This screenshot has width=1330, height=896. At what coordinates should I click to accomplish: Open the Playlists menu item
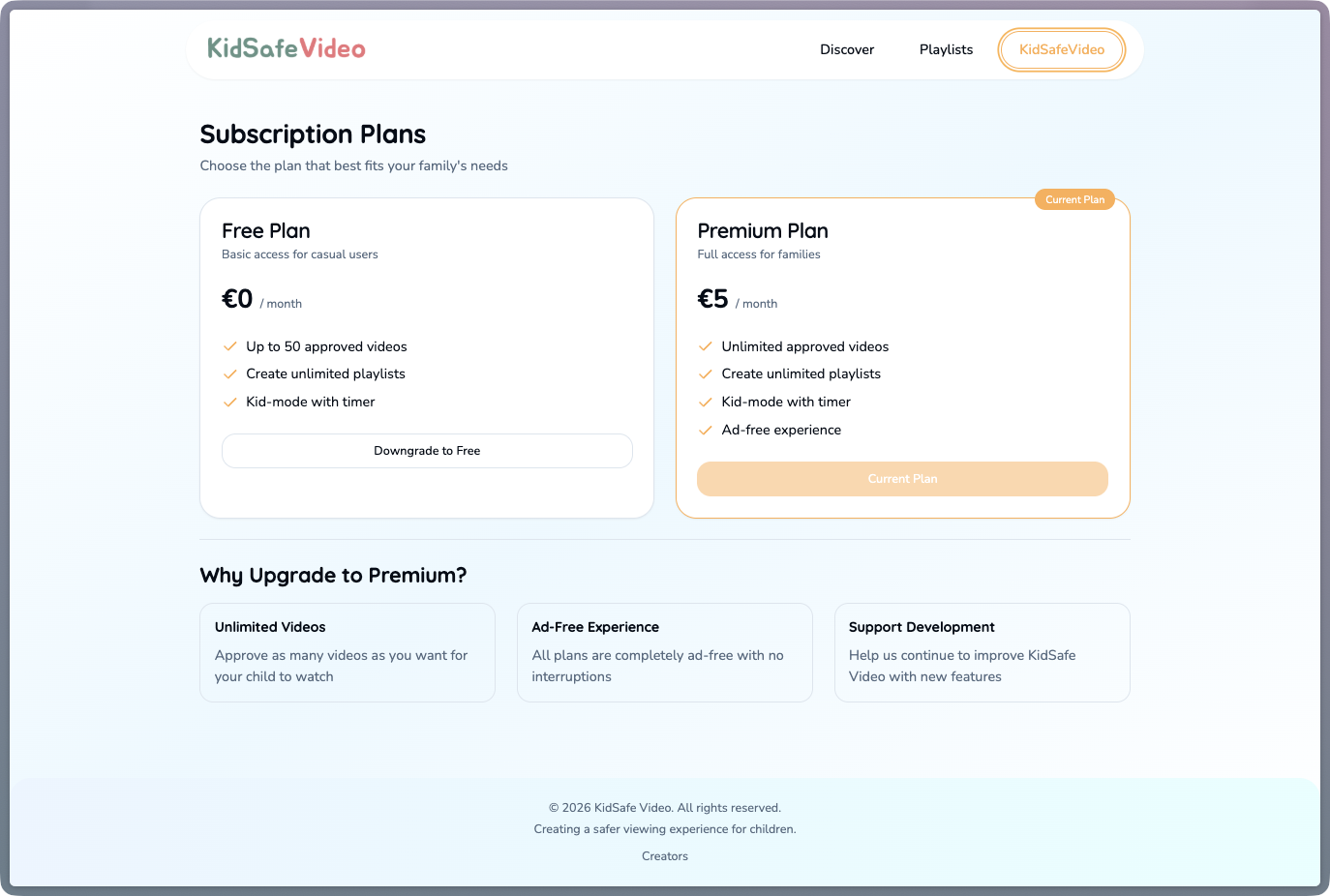946,49
